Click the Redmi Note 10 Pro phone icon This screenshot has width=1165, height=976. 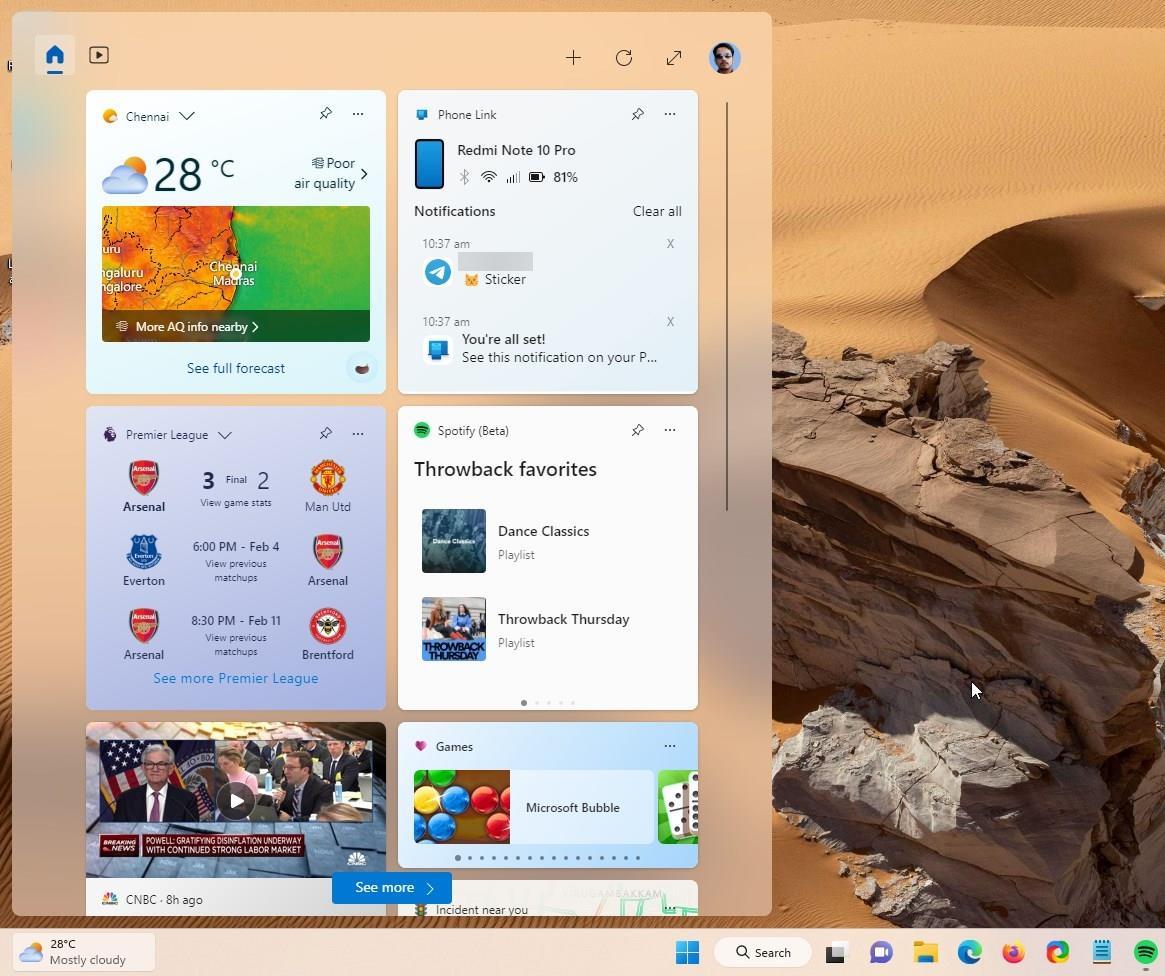click(429, 163)
